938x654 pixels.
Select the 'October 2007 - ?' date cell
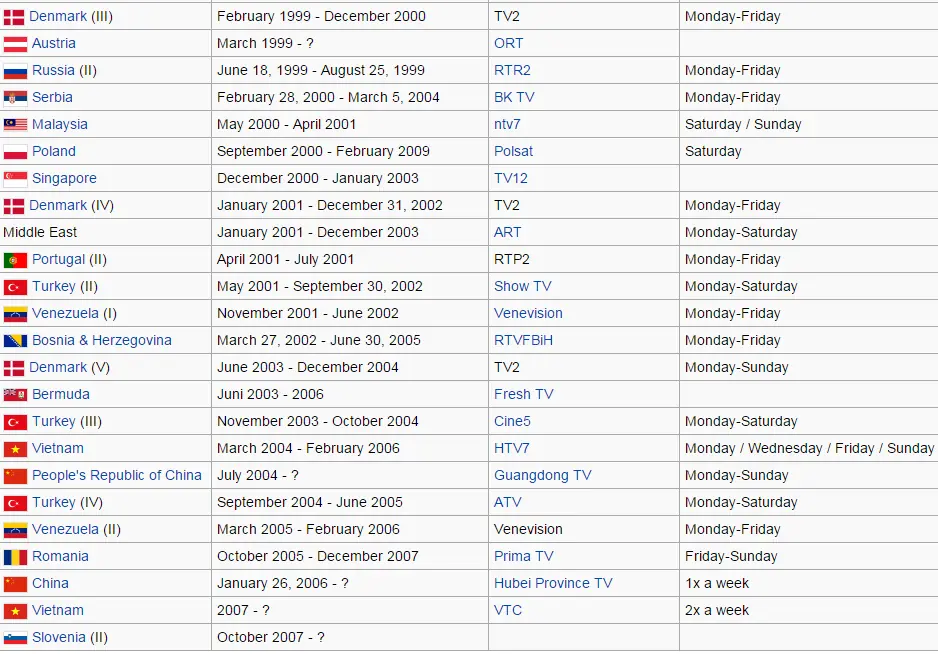click(x=270, y=637)
